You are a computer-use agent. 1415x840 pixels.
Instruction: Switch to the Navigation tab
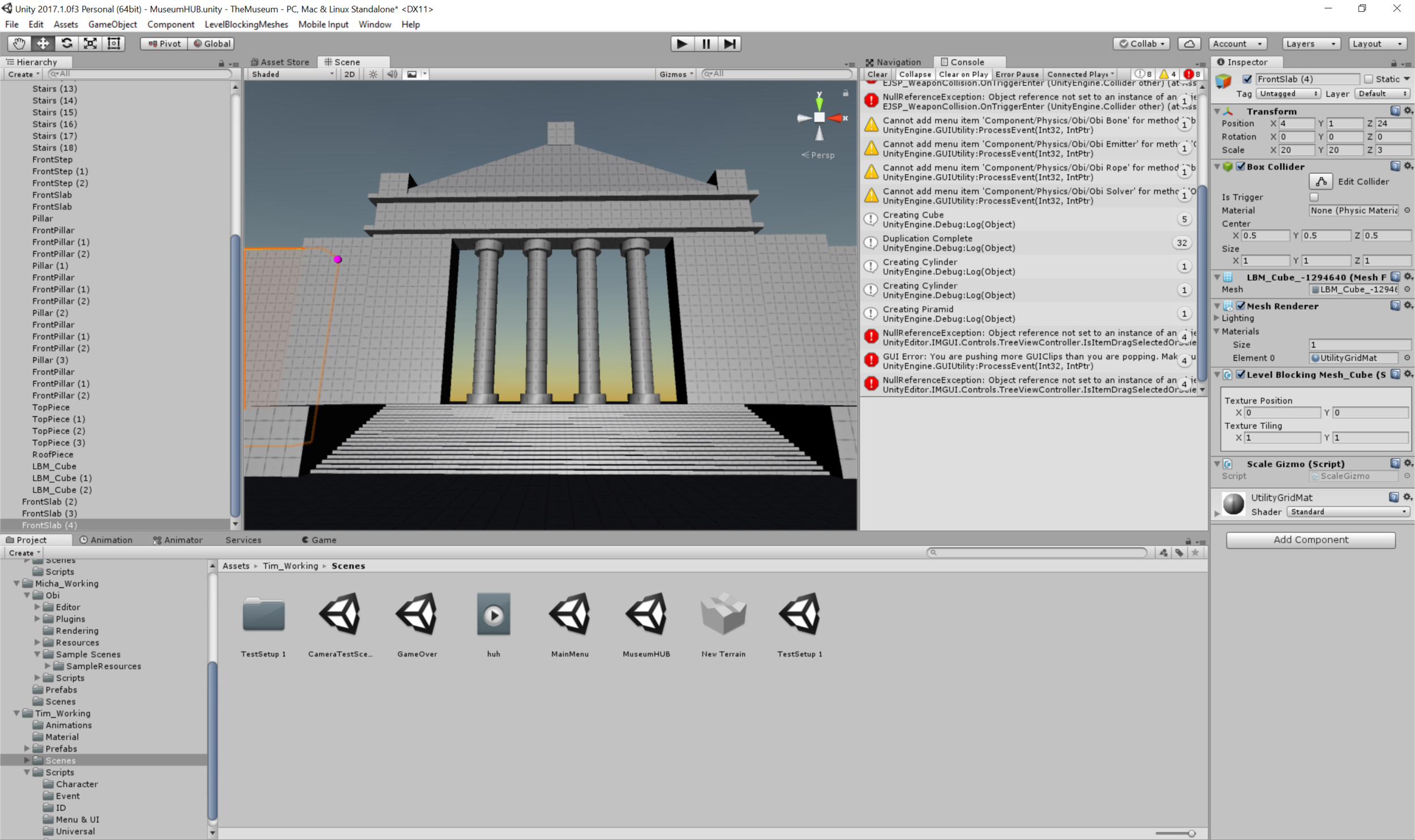tap(893, 62)
